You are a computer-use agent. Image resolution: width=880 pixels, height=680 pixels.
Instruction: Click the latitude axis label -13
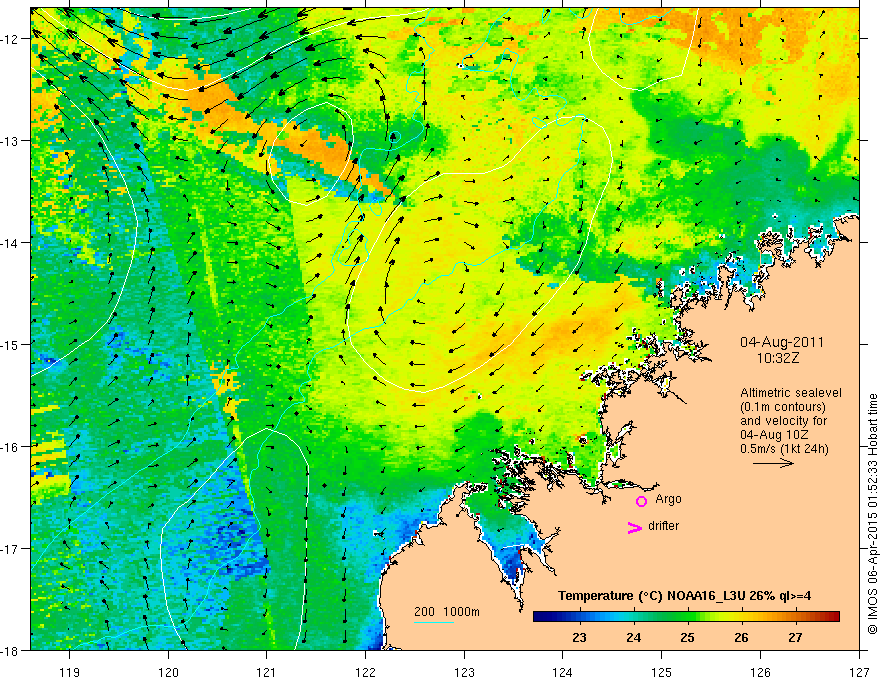10,141
